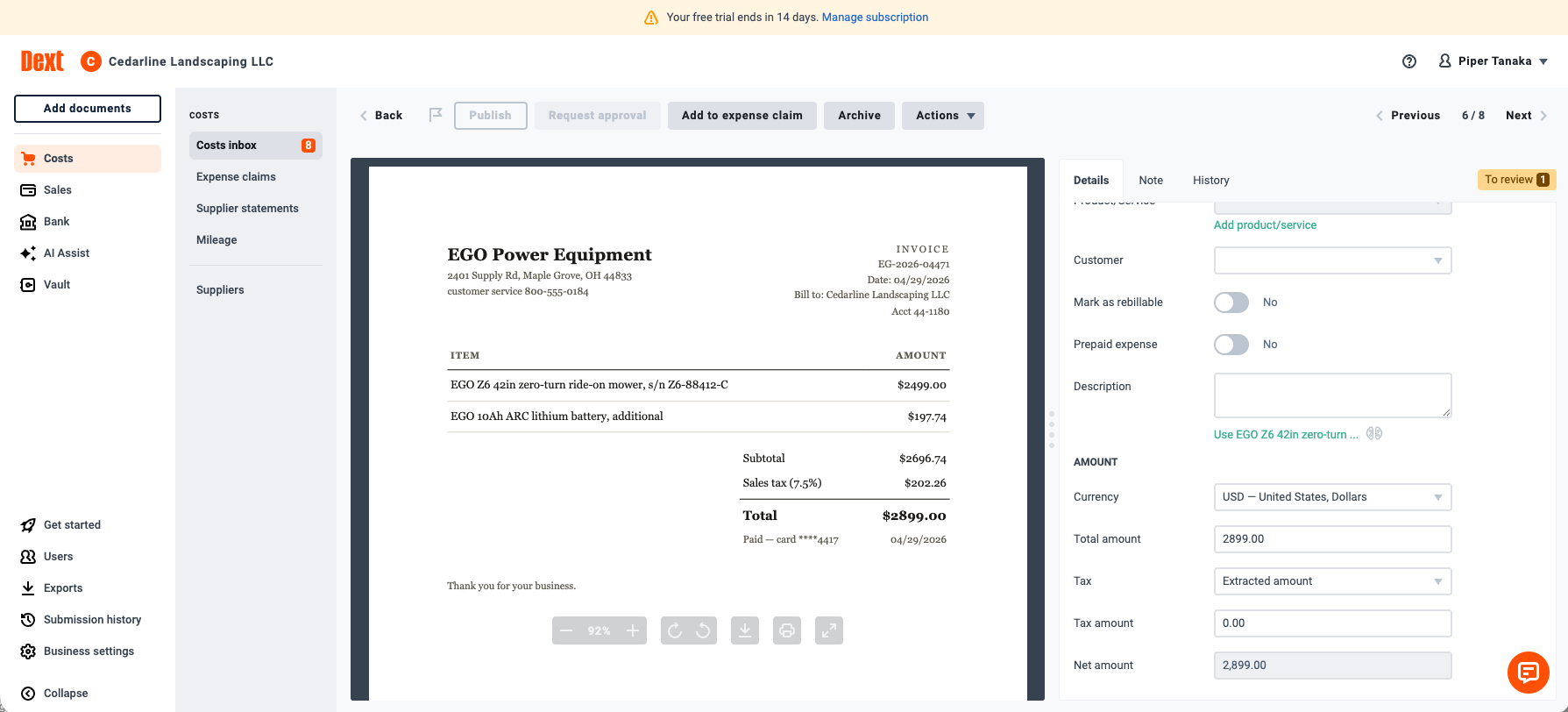Open fullscreen document view
This screenshot has width=1568, height=712.
[x=829, y=630]
